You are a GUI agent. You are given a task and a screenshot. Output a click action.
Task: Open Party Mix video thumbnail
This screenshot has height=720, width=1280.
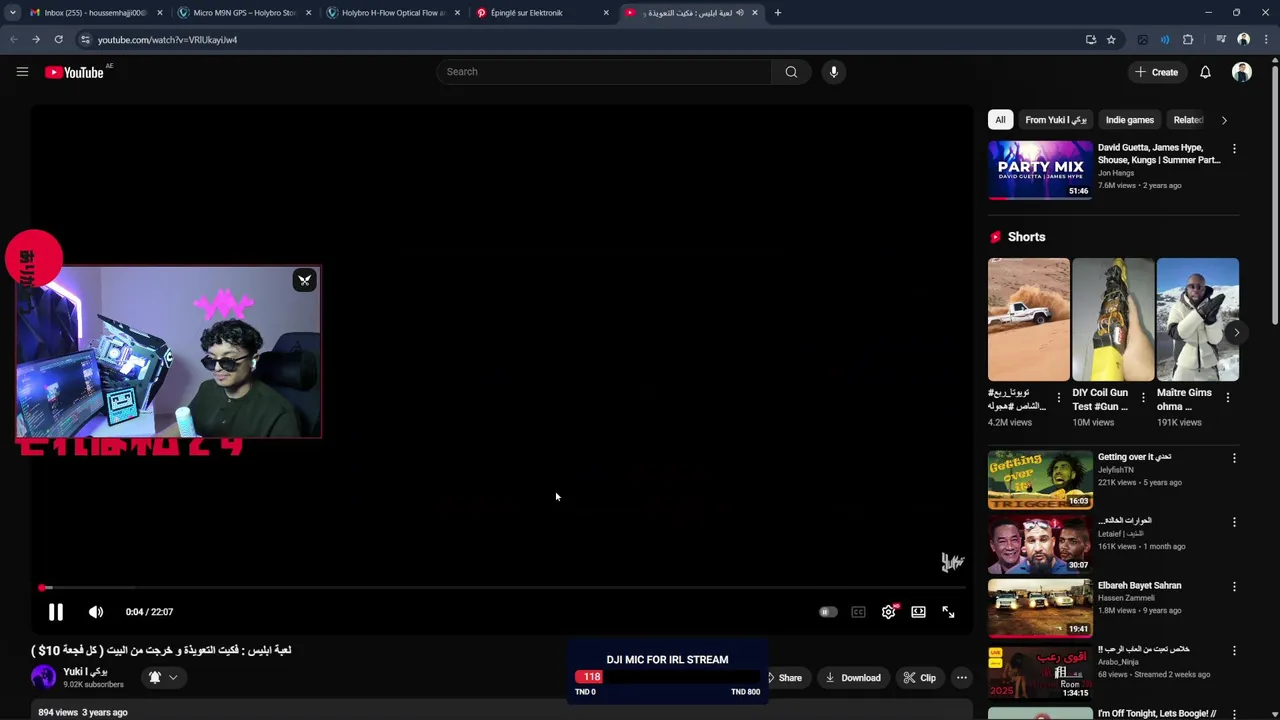tap(1040, 170)
